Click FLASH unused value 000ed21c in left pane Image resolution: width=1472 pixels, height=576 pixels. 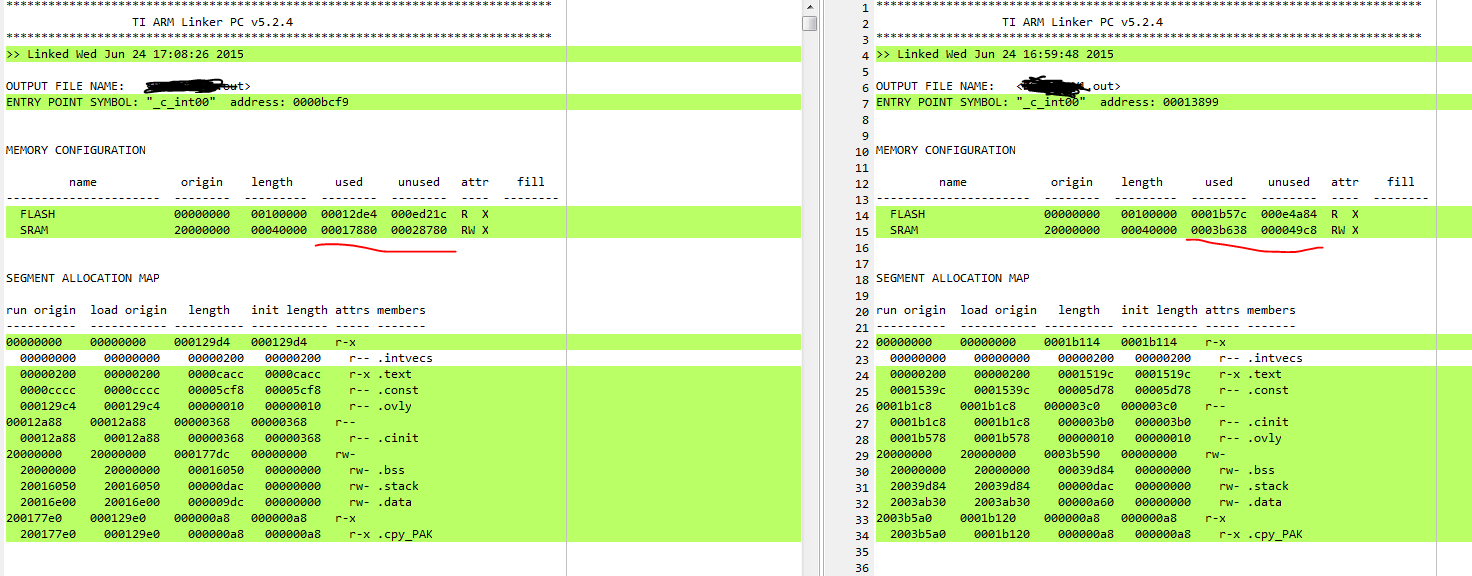coord(419,214)
